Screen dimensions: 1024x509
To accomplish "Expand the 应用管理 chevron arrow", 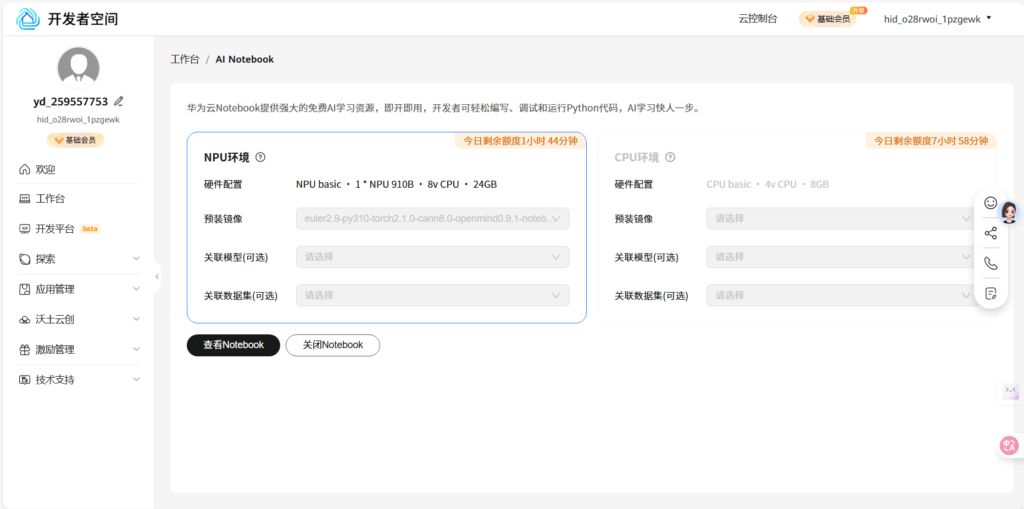I will (x=136, y=289).
